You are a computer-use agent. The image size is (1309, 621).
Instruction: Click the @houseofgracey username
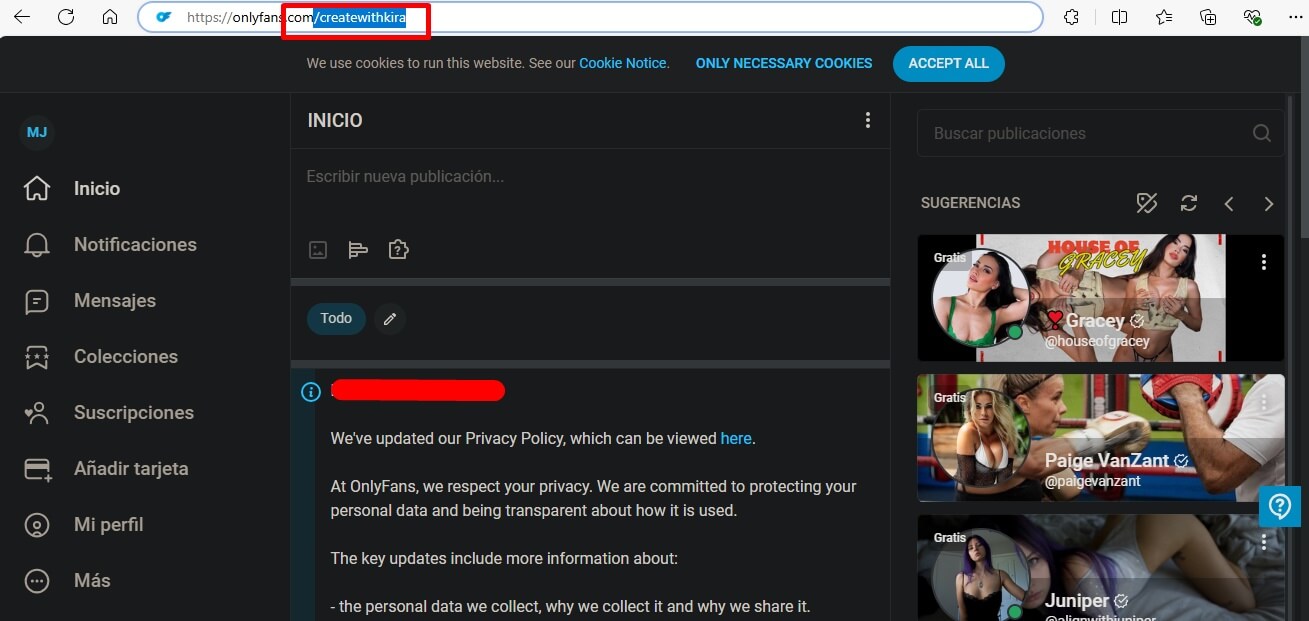pos(1097,341)
